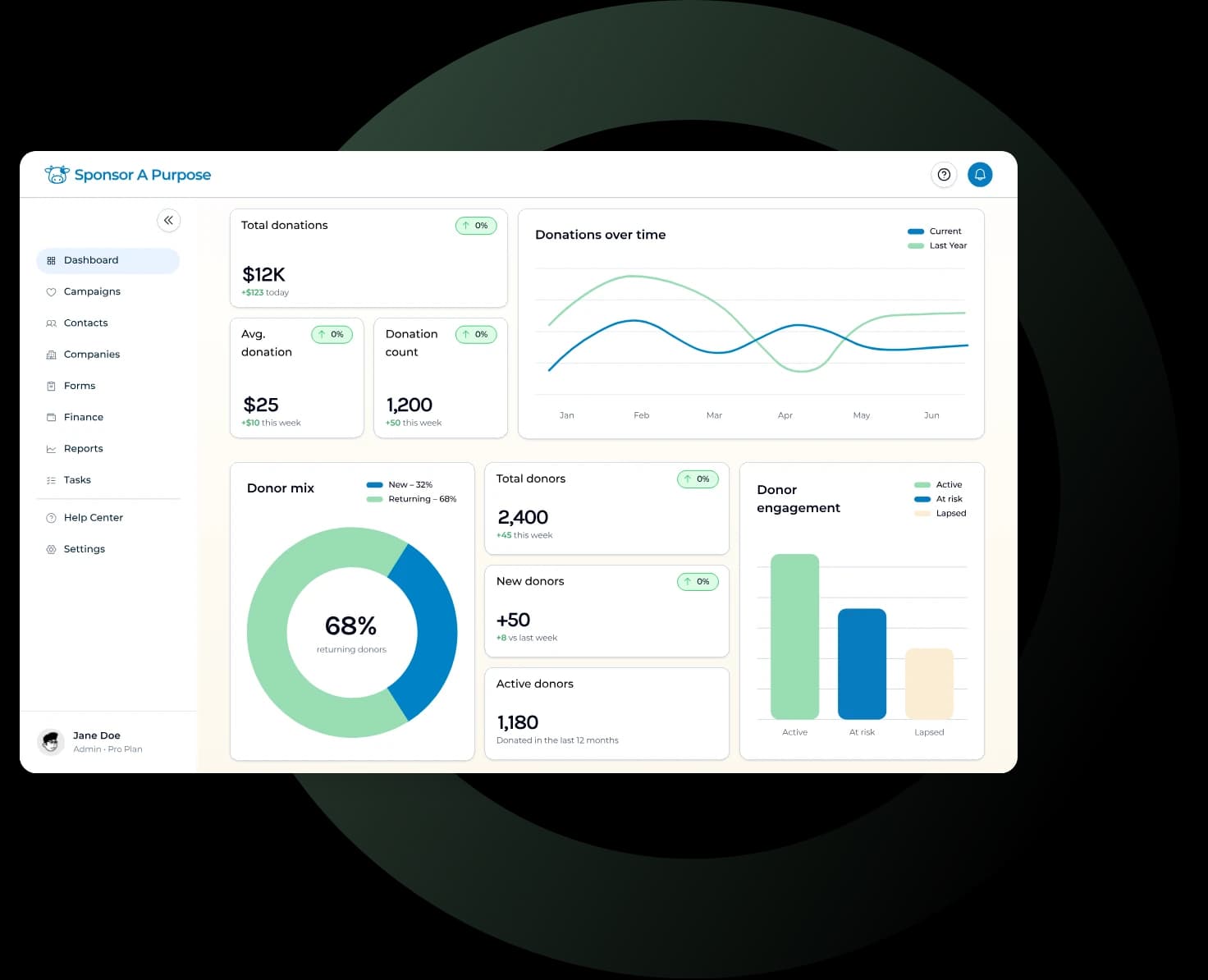1208x980 pixels.
Task: Click the Total donations 0% badge
Action: click(476, 226)
